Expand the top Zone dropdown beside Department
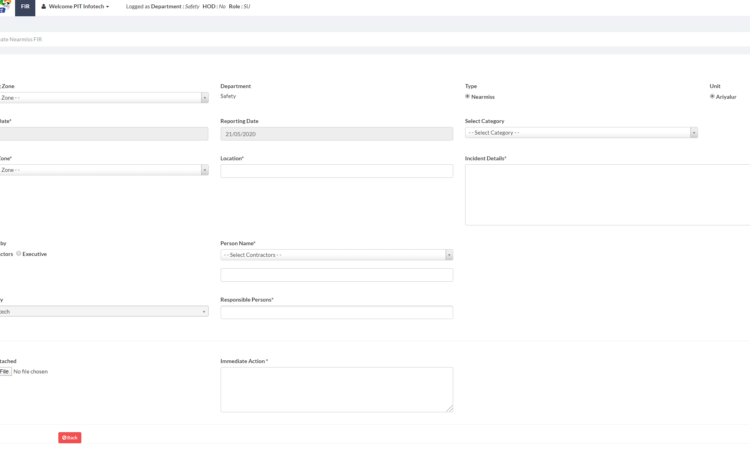 (102, 98)
